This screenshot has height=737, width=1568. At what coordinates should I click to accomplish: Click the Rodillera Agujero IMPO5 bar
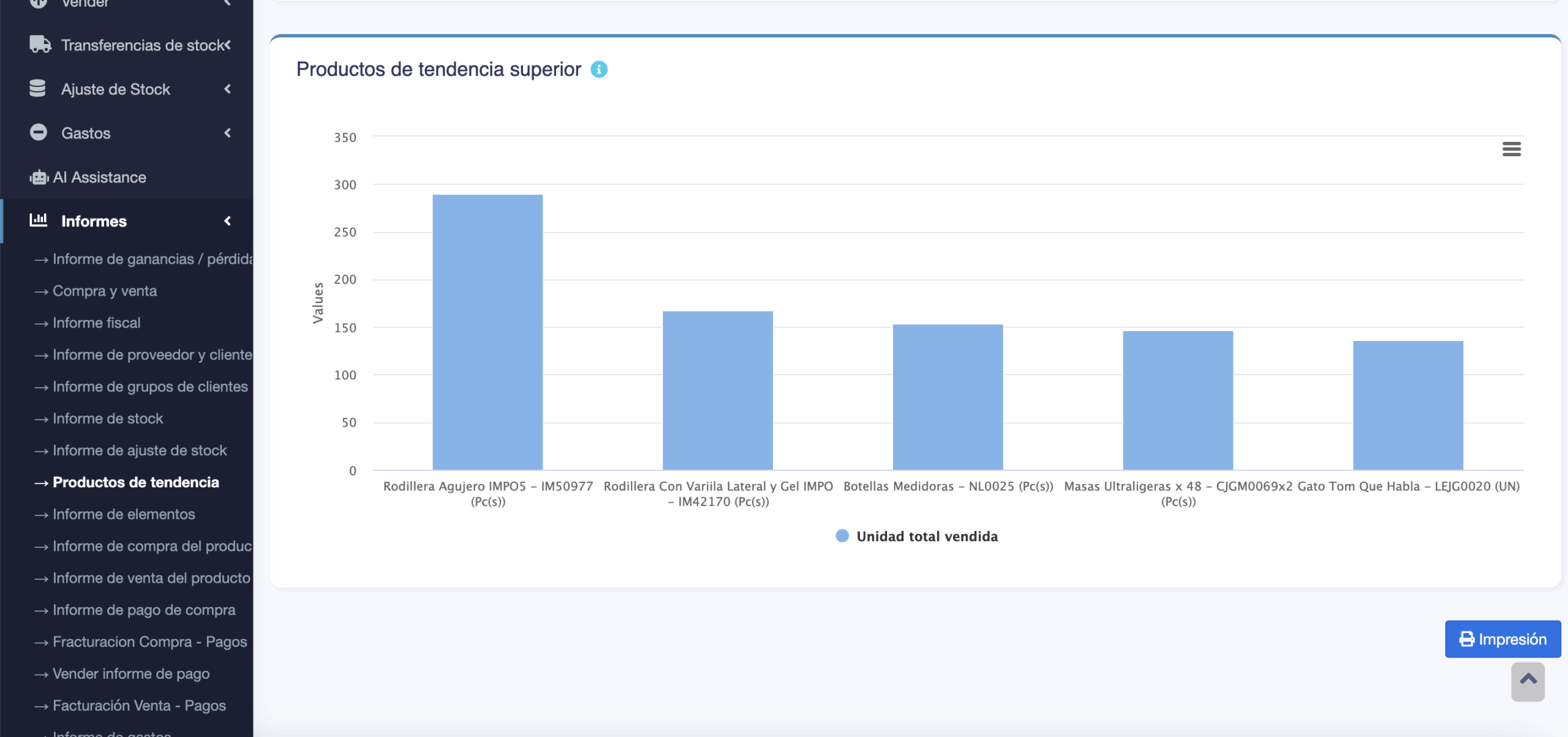(488, 332)
